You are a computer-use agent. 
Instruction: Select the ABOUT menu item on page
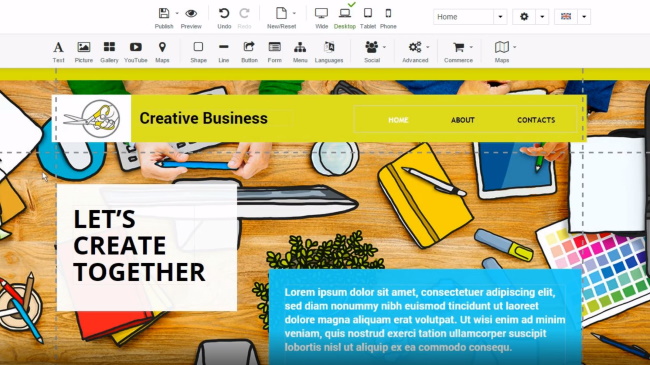(x=463, y=120)
